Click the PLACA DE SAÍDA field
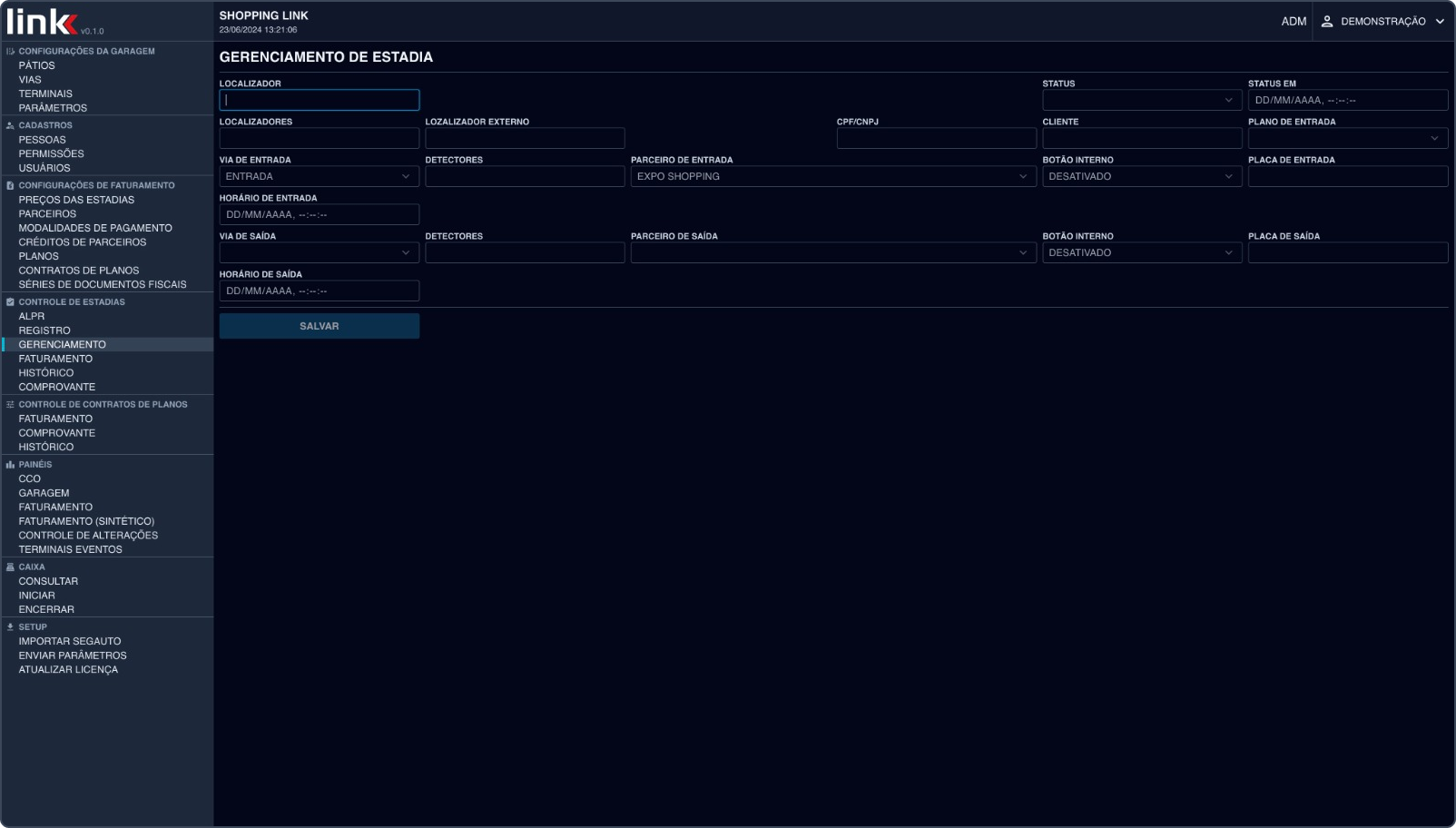Screen dimensions: 1456x828 1348,252
